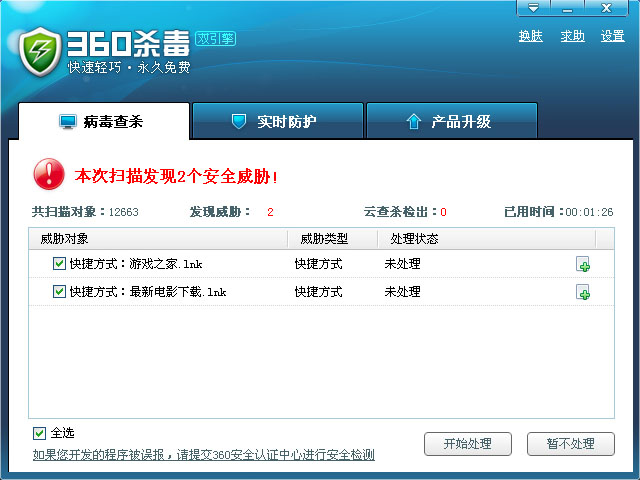Viewport: 640px width, 480px height.
Task: Click the headline 本次扫描发现2个安全威胁!
Action: (x=176, y=176)
